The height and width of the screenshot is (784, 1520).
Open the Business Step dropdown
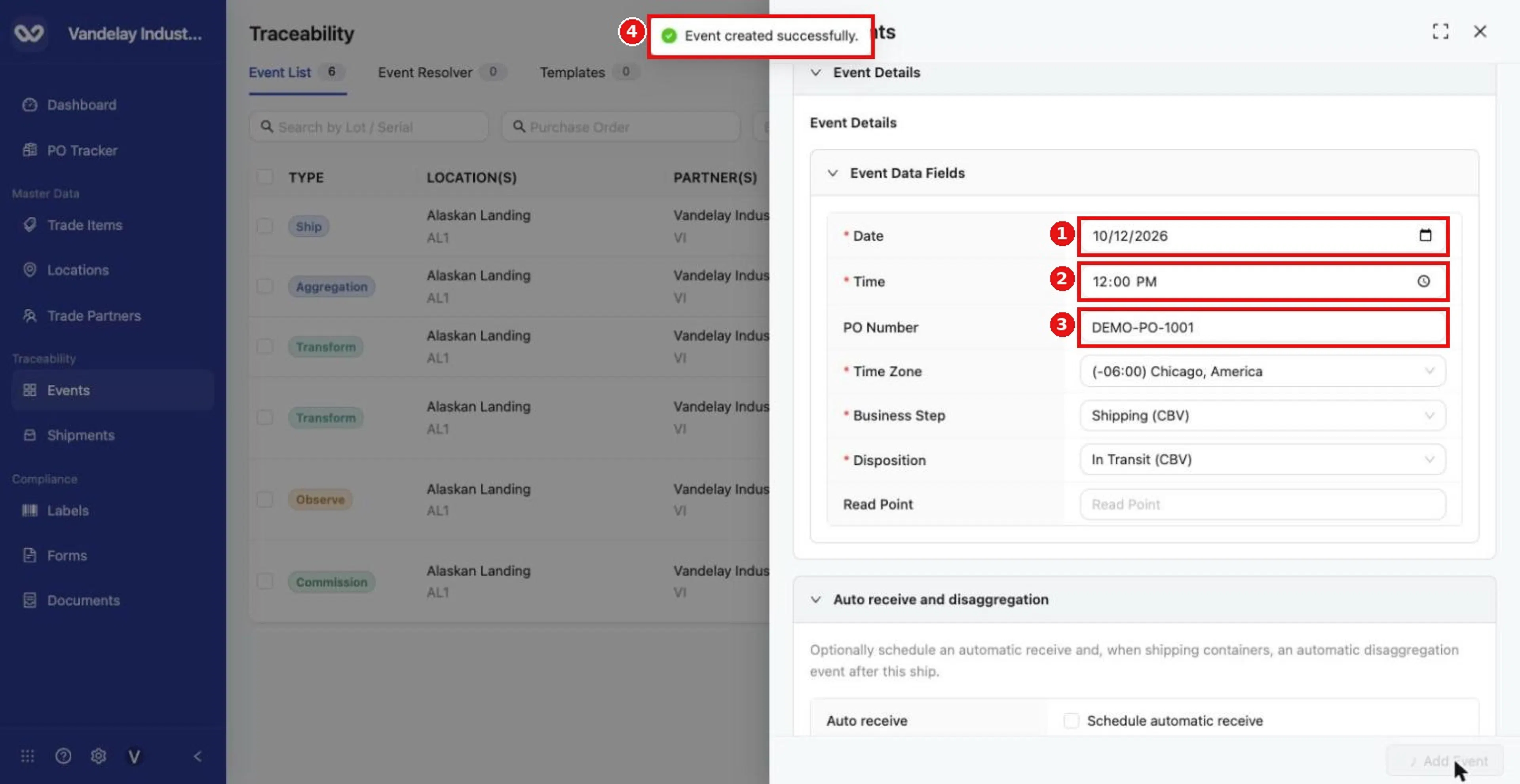click(1263, 415)
